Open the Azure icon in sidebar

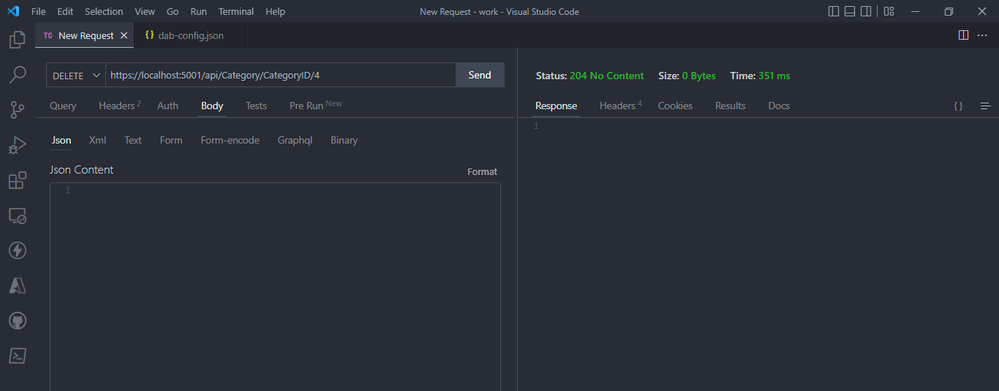tap(17, 286)
